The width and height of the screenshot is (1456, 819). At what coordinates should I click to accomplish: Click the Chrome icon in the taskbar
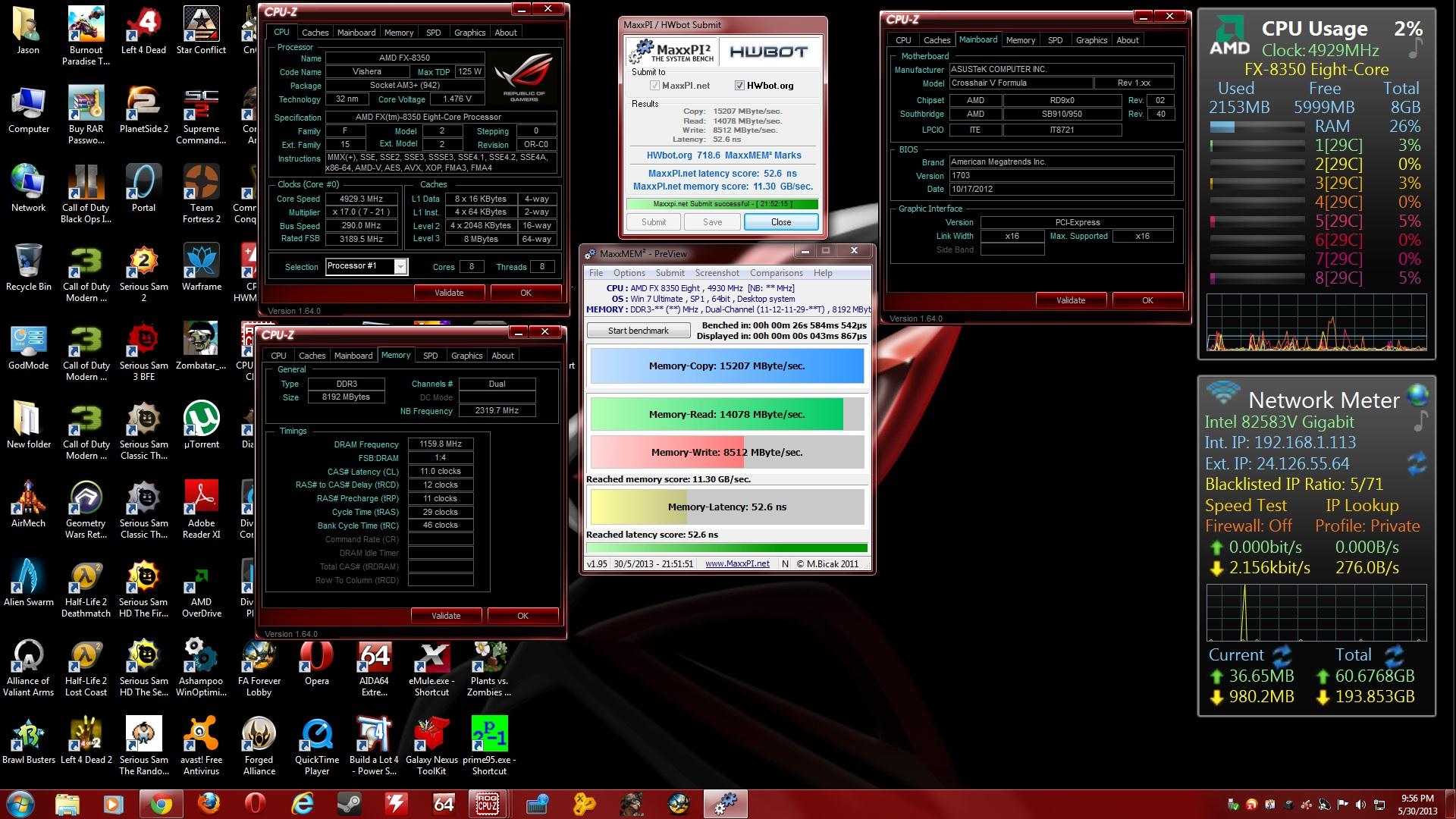point(161,804)
